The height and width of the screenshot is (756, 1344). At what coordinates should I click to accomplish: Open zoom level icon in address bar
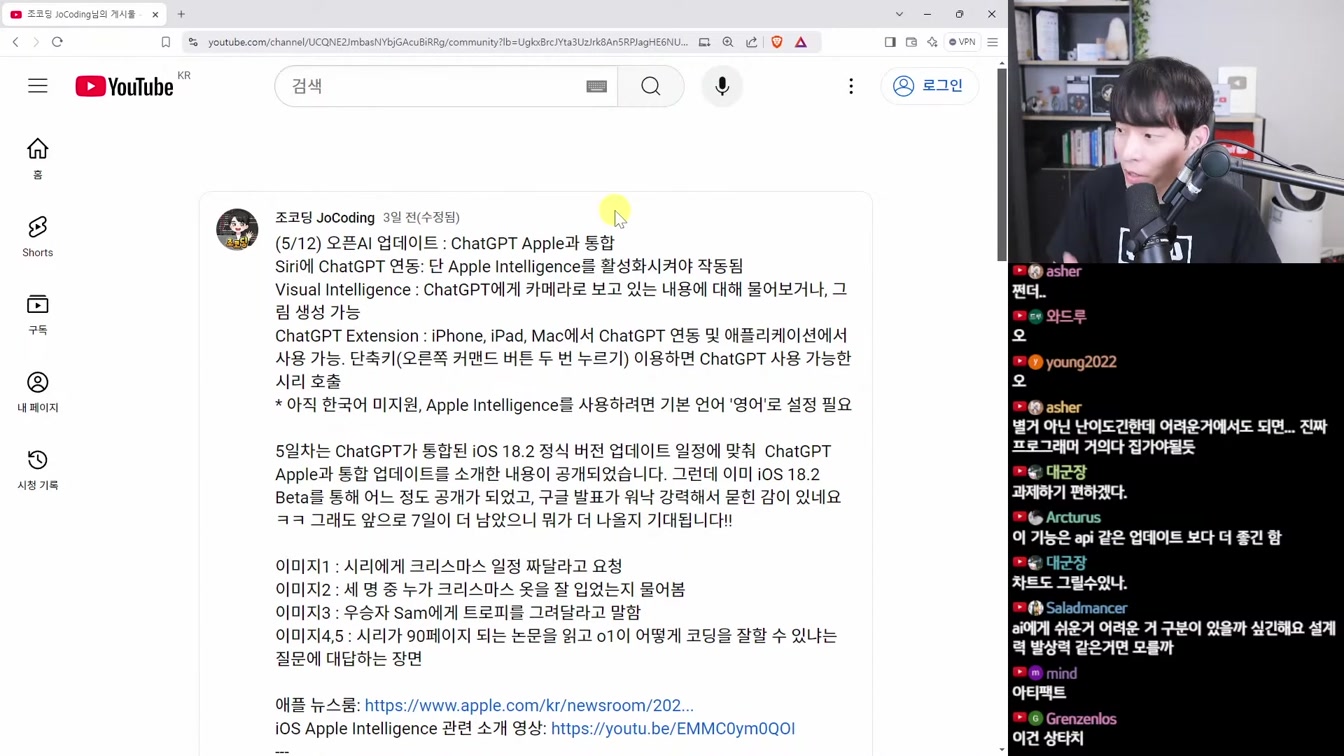click(x=728, y=42)
